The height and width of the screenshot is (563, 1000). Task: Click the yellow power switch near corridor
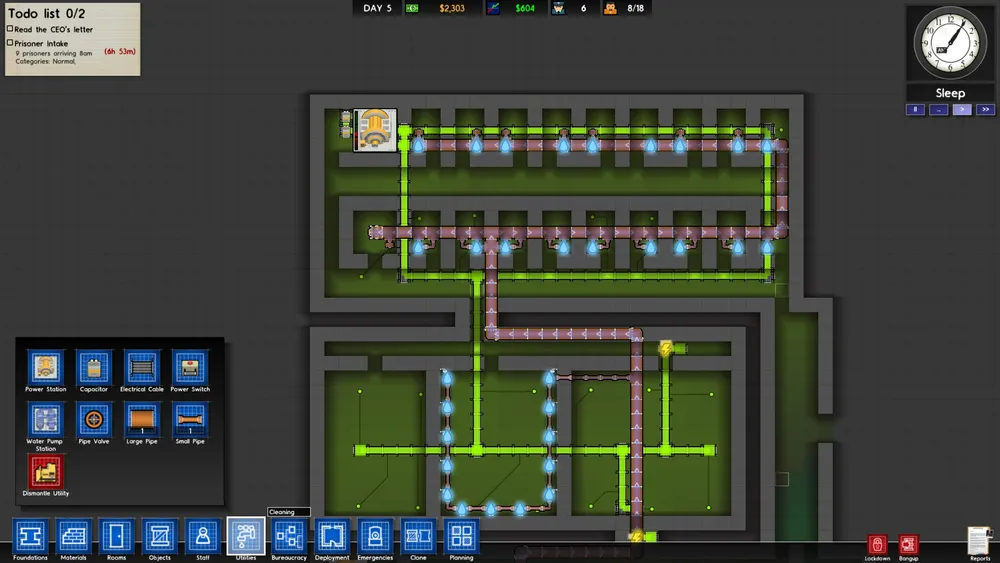[666, 348]
